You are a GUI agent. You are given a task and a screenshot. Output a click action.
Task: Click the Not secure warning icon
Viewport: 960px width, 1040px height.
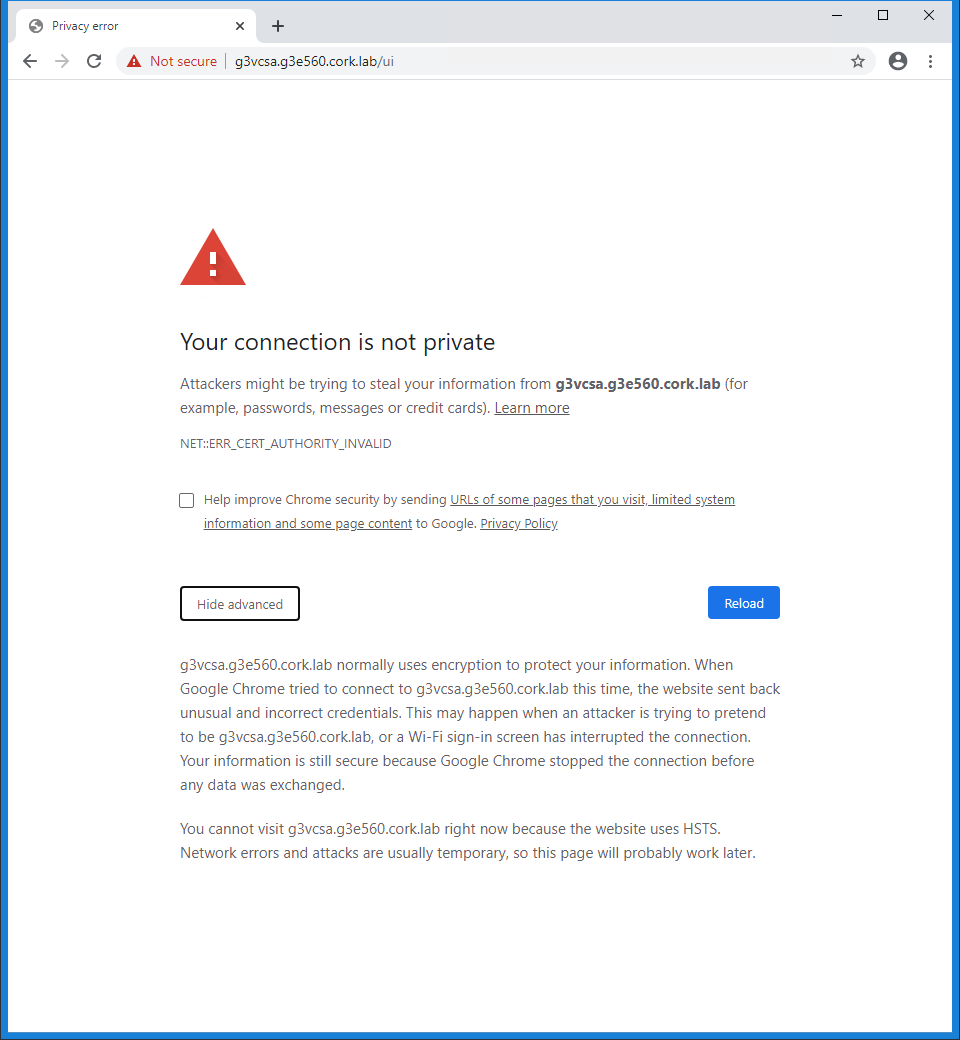[x=134, y=61]
